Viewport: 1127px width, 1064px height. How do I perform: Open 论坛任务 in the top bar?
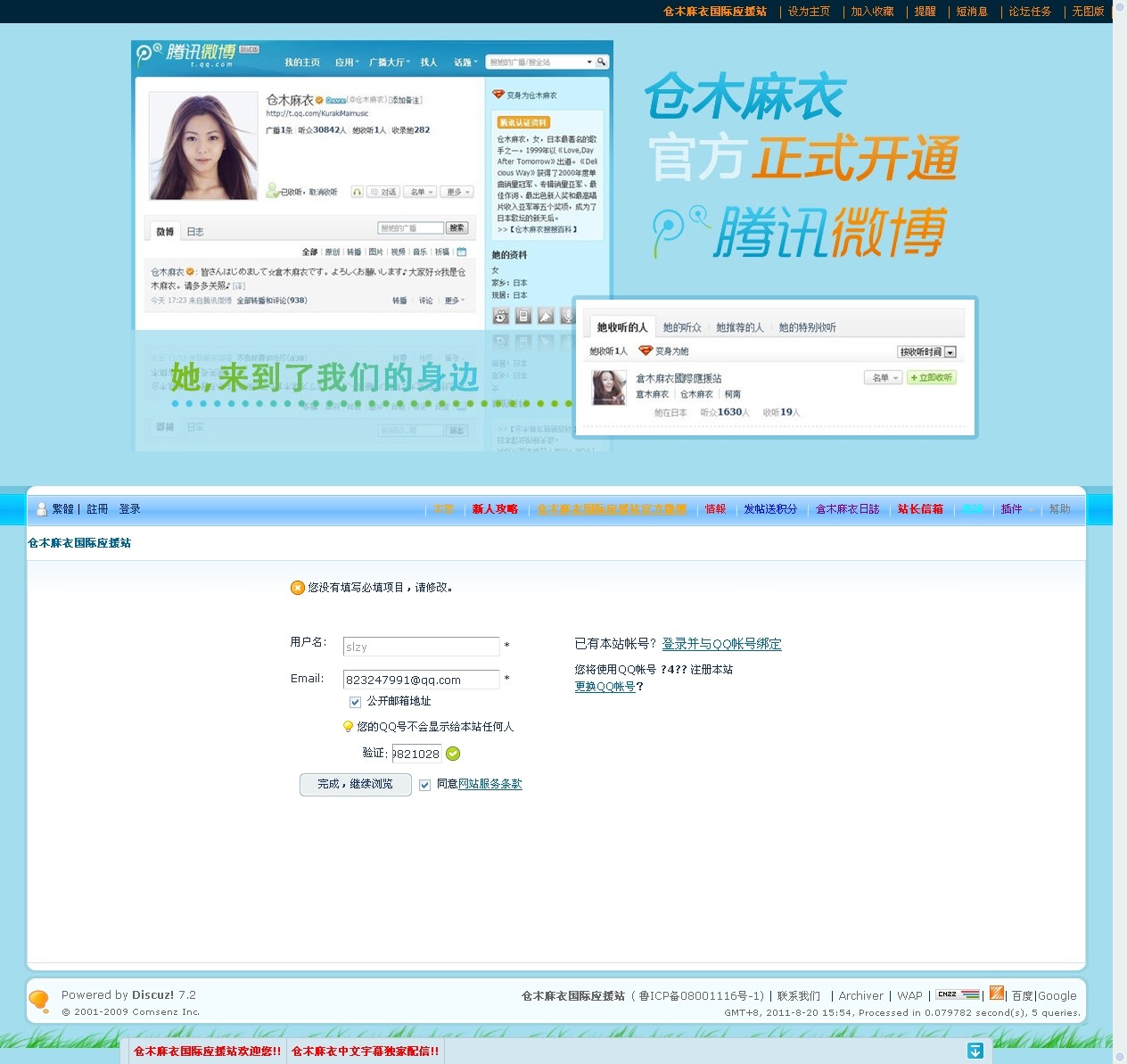pos(1030,12)
